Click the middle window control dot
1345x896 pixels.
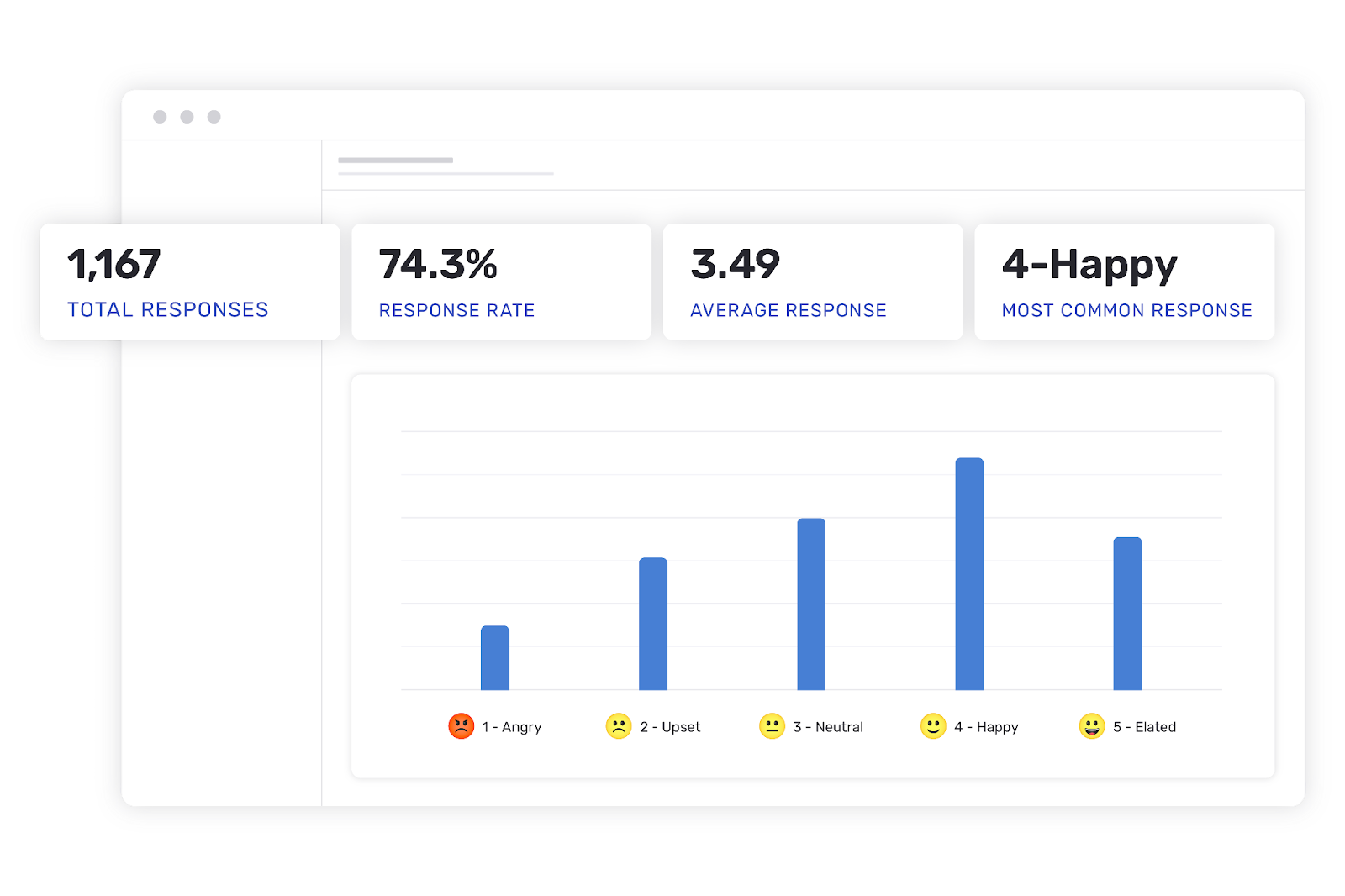click(187, 117)
